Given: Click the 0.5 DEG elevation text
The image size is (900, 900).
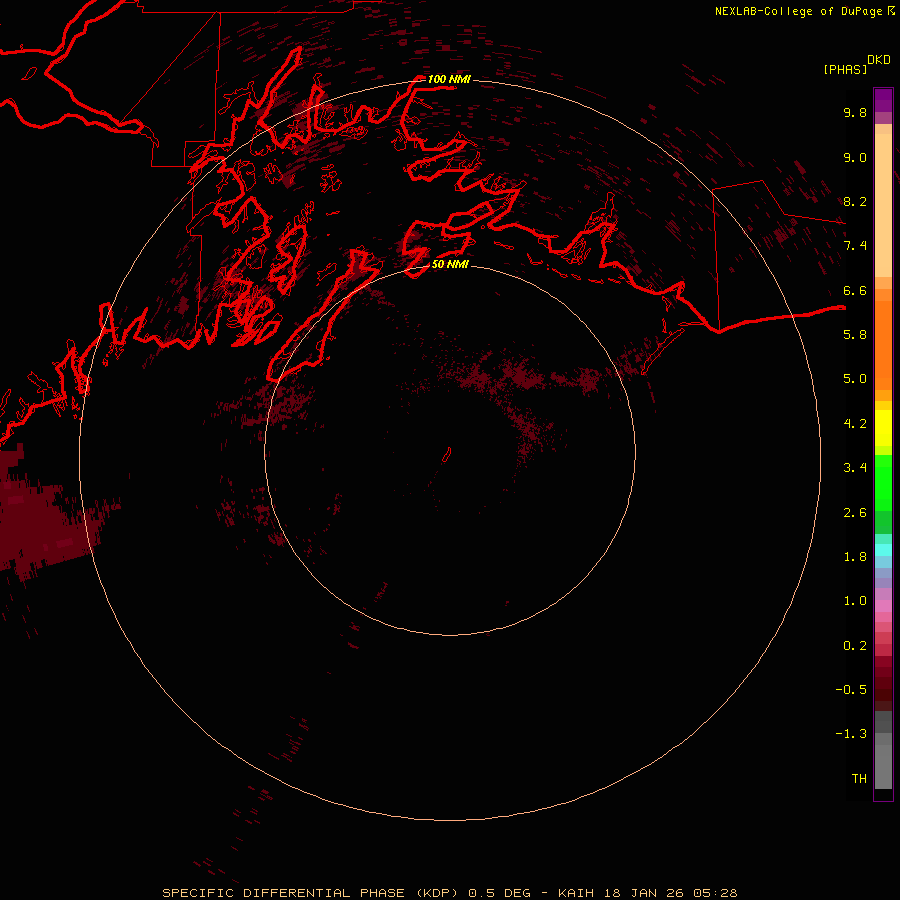Looking at the screenshot, I should point(499,893).
